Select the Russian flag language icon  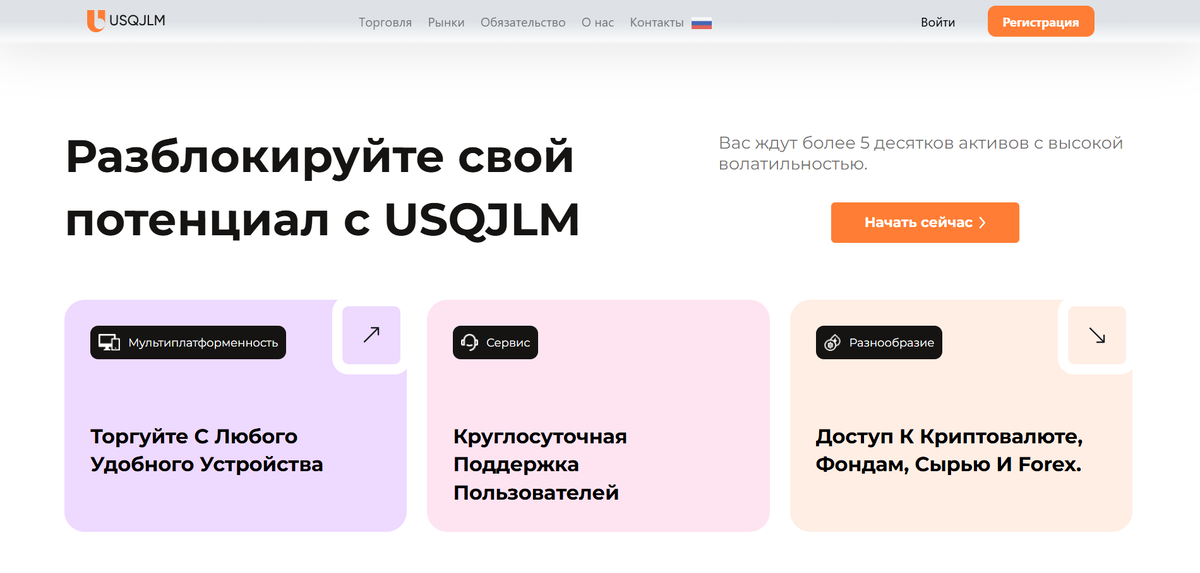pos(702,23)
